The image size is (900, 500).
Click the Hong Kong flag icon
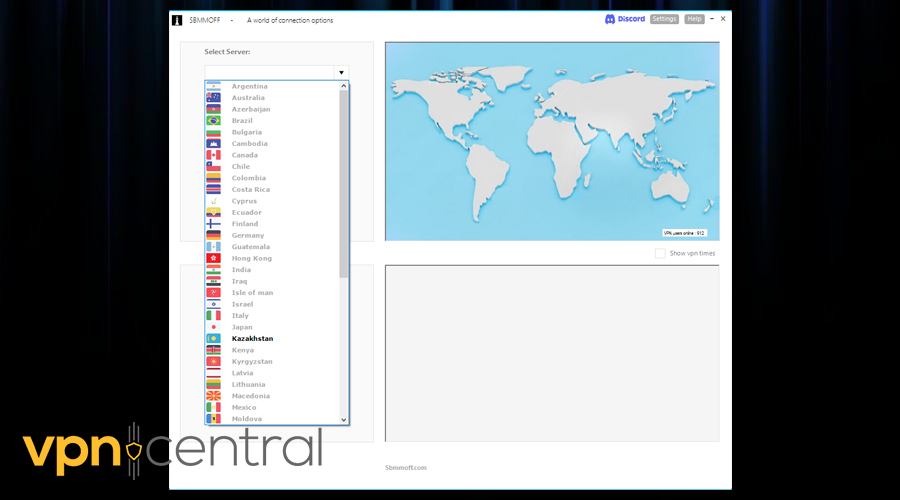[213, 258]
